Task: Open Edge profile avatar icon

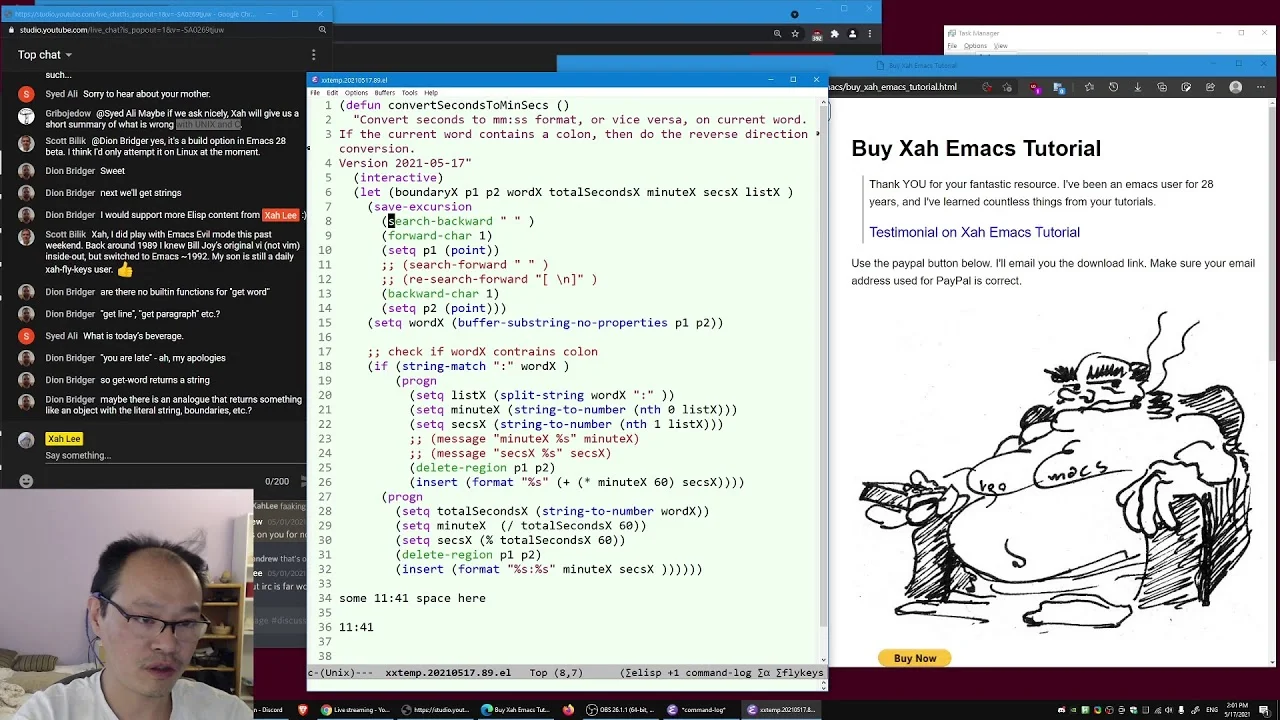Action: [1236, 87]
